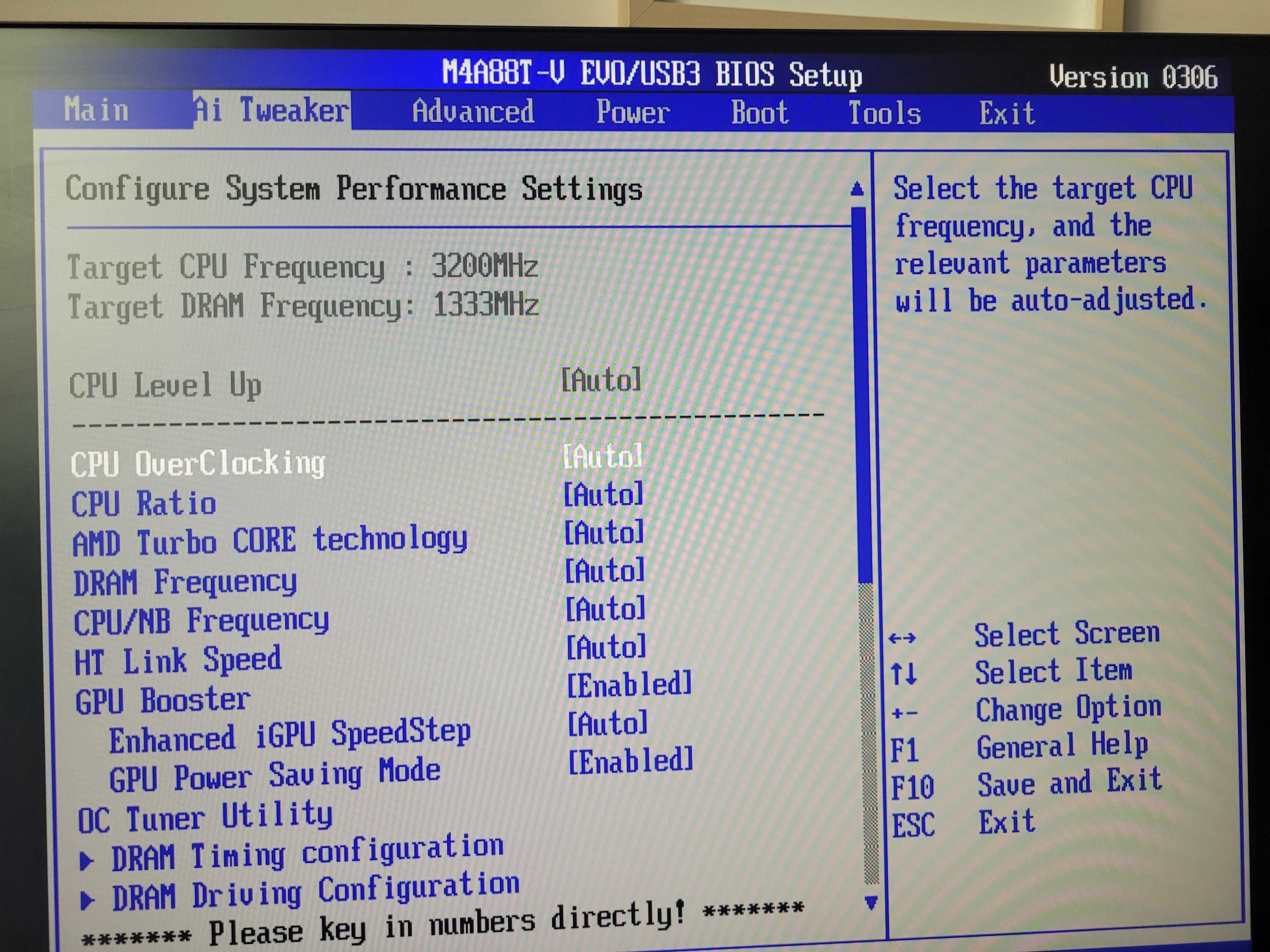Click the F1 General Help entry
Screen dimensions: 1270x952
(1020, 748)
